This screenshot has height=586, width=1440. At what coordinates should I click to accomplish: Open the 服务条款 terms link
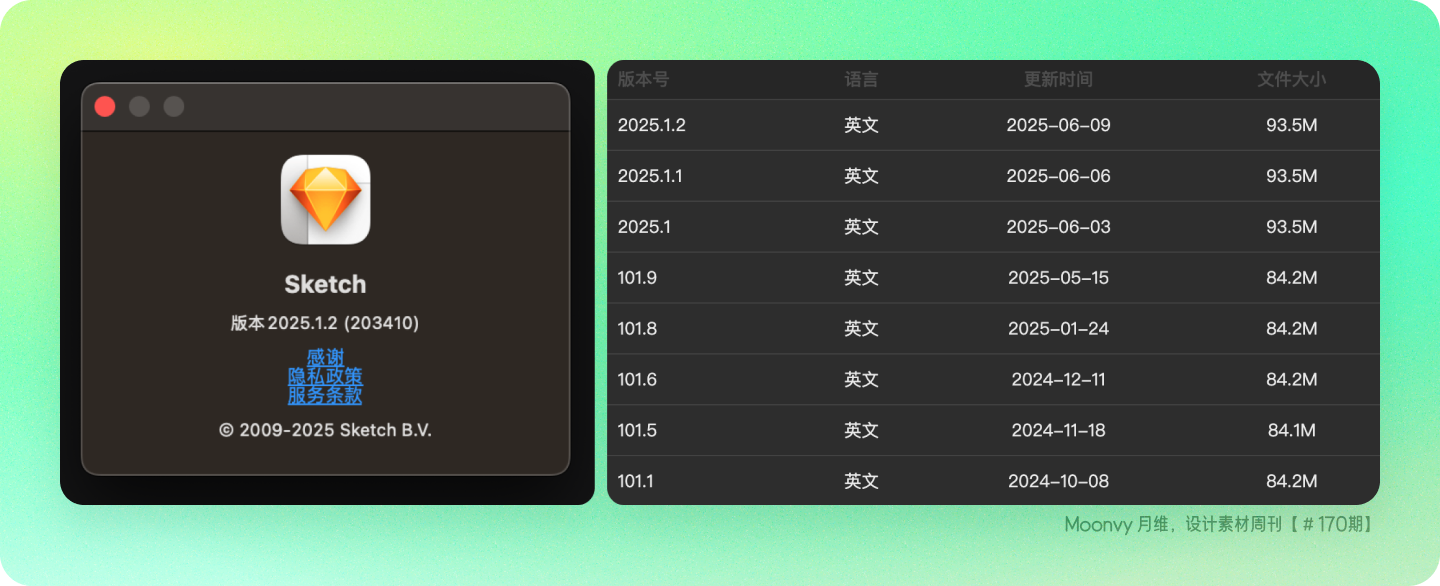point(325,395)
